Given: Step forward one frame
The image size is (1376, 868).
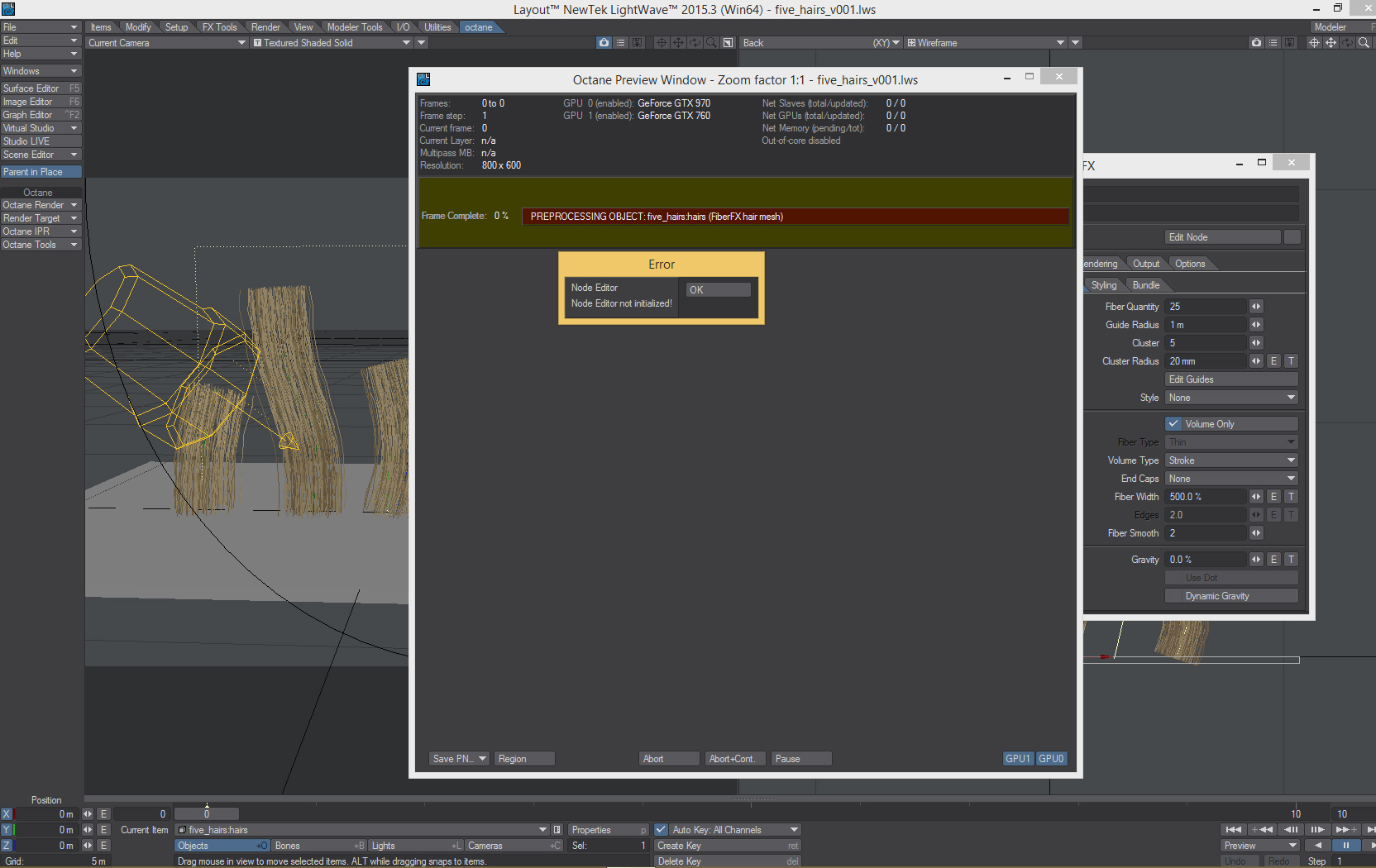Looking at the screenshot, I should click(1317, 830).
